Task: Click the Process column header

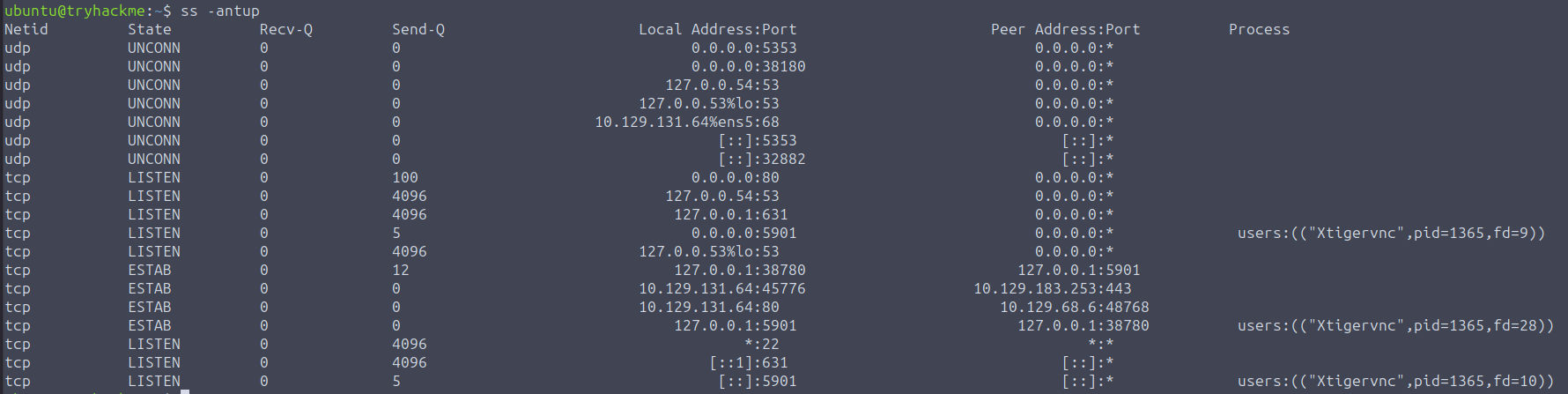Action: [1258, 29]
